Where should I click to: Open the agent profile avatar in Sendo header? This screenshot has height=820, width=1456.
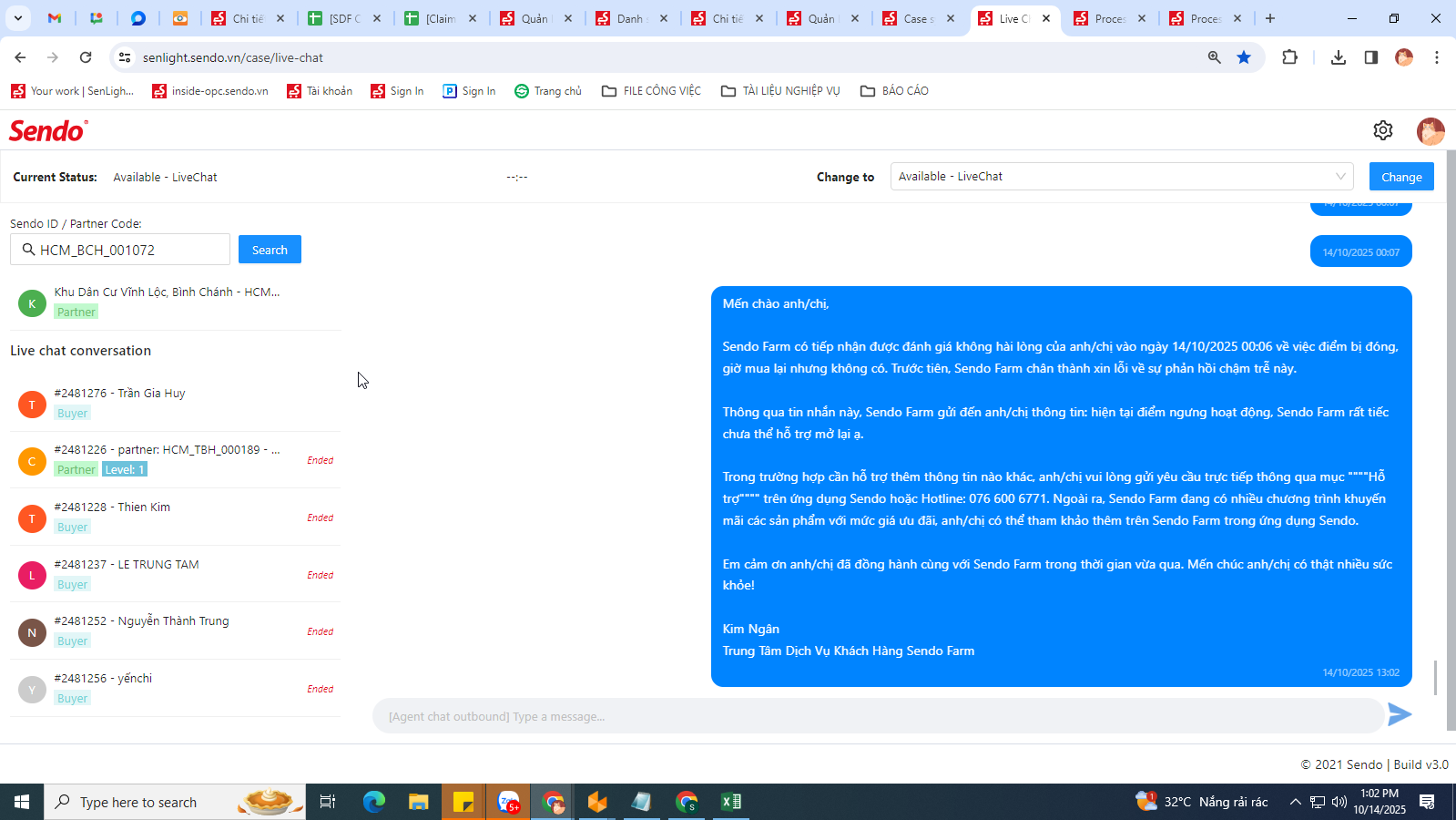[x=1431, y=131]
